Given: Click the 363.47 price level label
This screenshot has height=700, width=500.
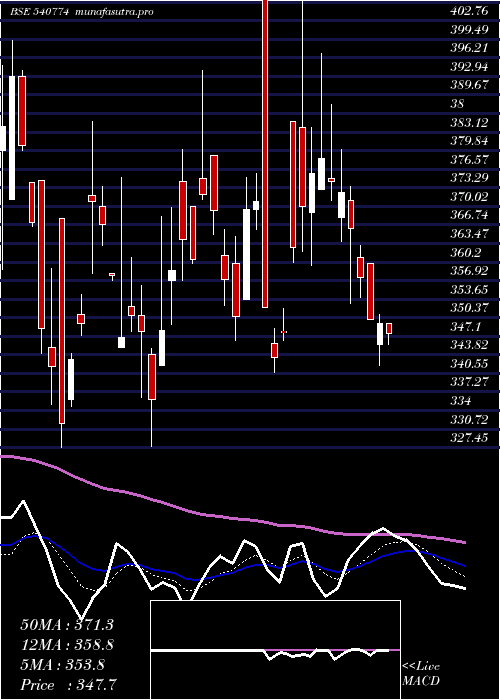Looking at the screenshot, I should [469, 234].
